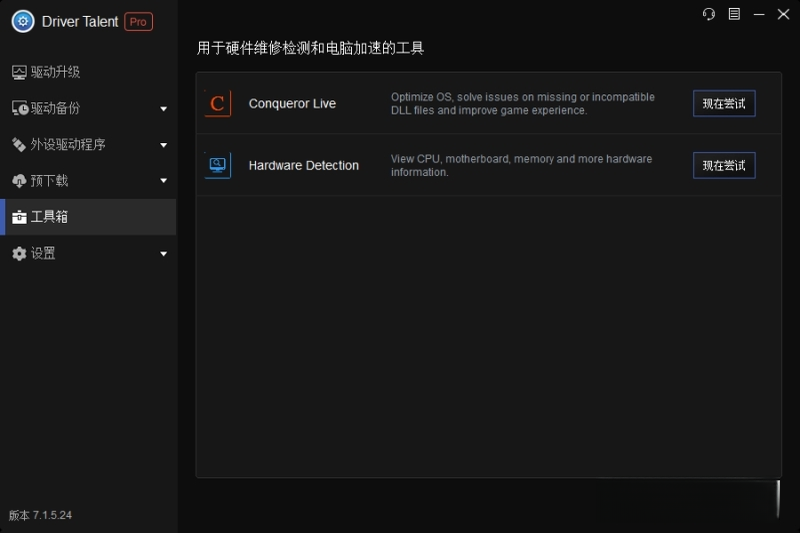Select 设置 in sidebar

point(88,253)
